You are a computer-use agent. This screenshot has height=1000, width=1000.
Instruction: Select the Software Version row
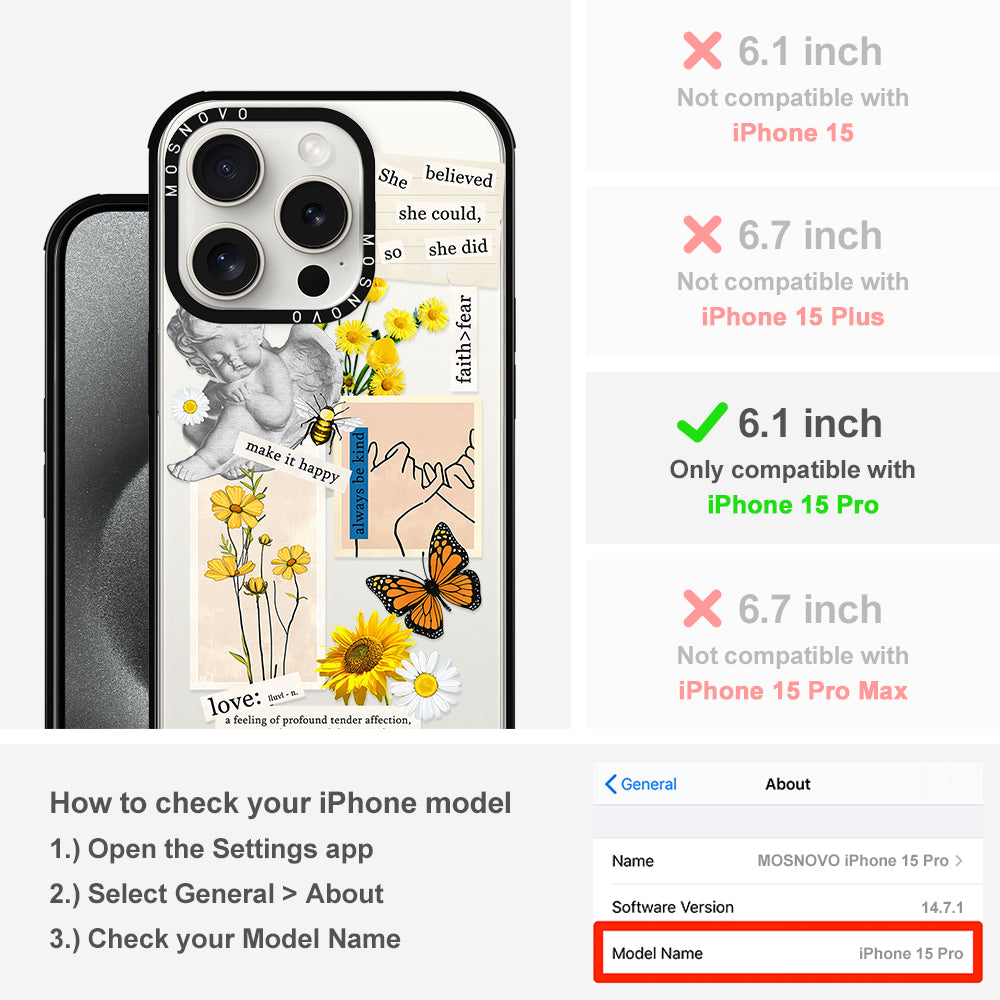788,907
